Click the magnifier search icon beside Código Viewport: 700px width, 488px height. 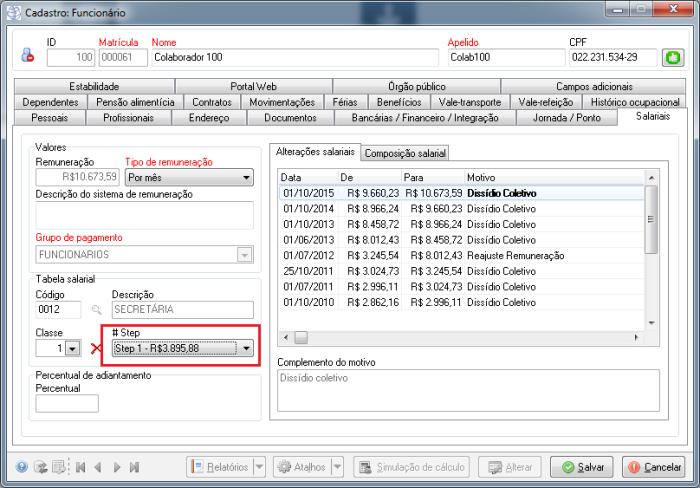point(97,311)
